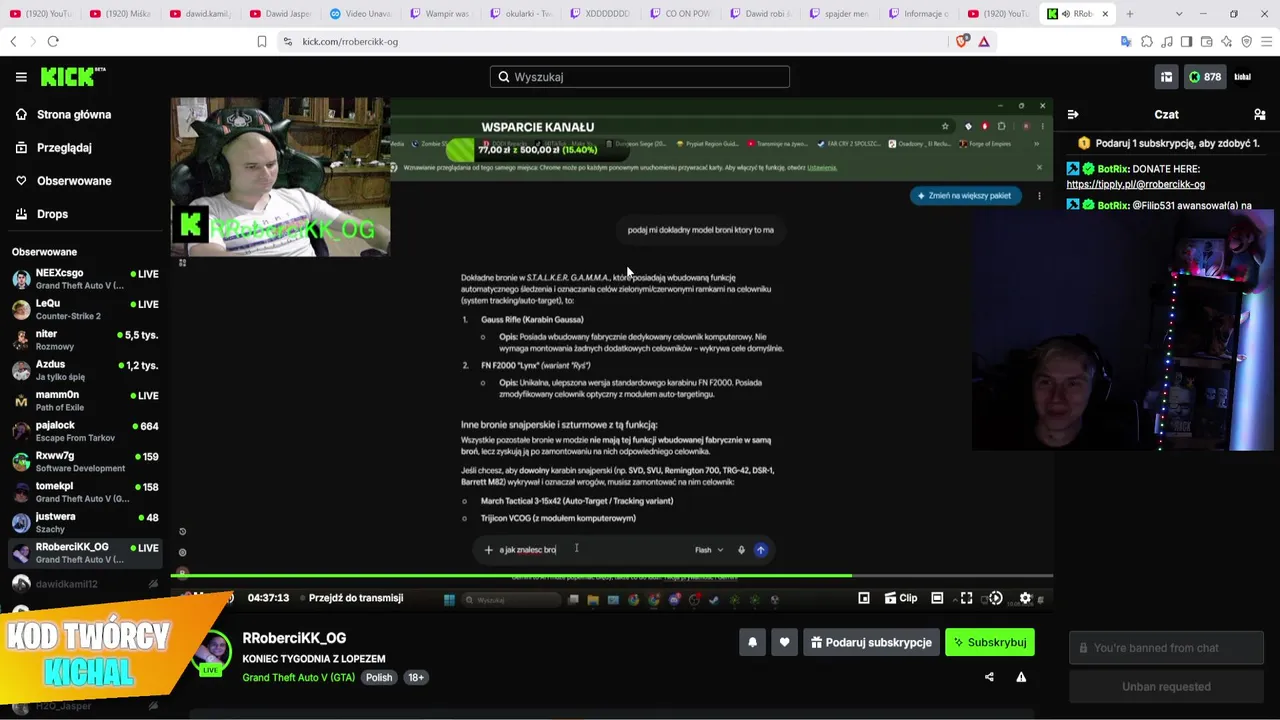The height and width of the screenshot is (720, 1280).
Task: Click Grand Theft Auto V (GTA) category link
Action: pos(298,677)
